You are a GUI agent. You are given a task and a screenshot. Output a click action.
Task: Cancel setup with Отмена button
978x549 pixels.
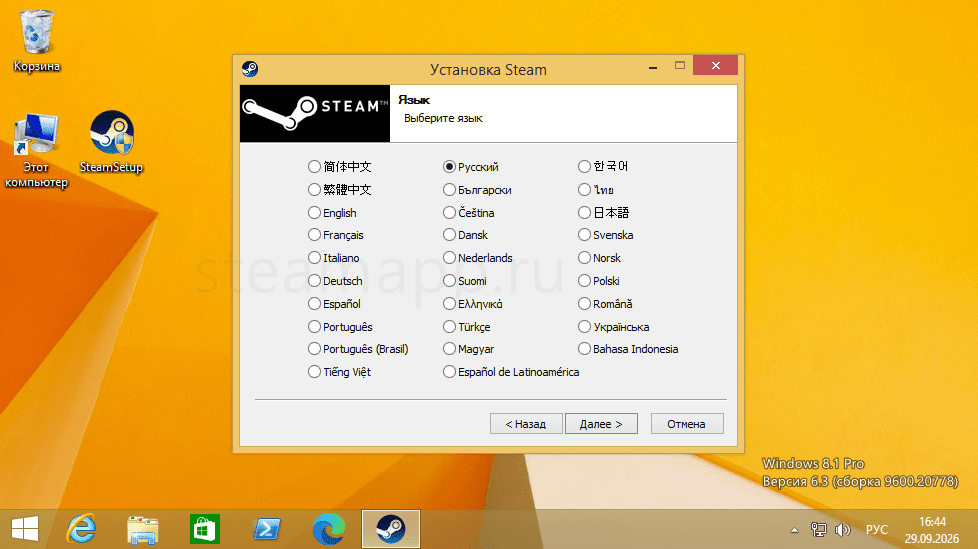point(687,424)
